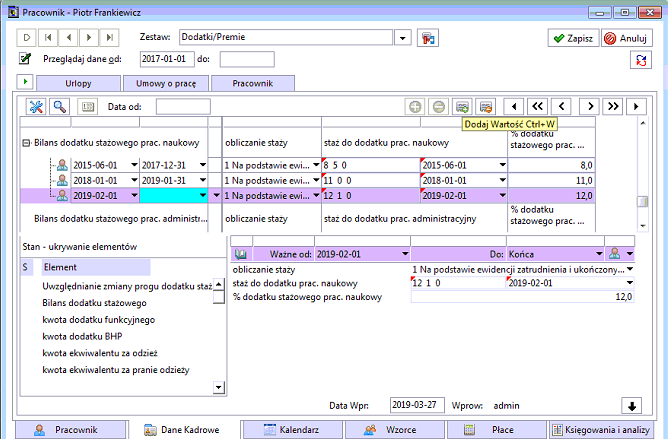Open the Ważne od 2019-02-01 dropdown
668x439 pixels.
click(405, 254)
